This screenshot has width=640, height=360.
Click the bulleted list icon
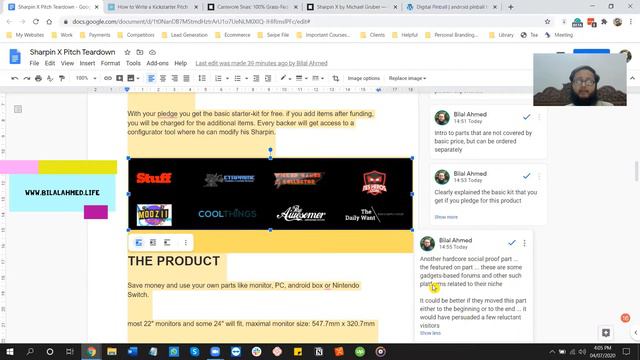point(238,78)
